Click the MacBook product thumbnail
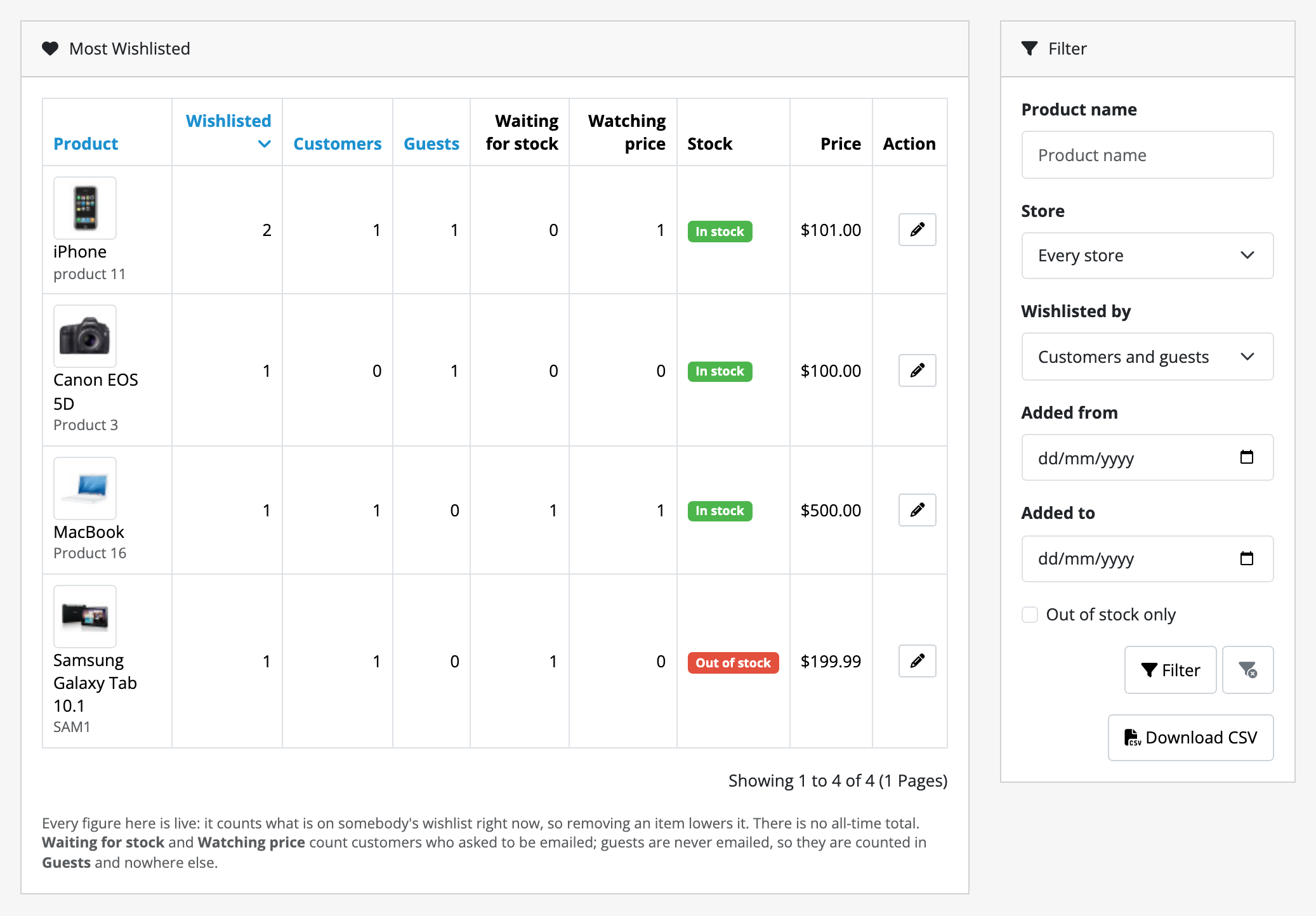 click(x=85, y=488)
